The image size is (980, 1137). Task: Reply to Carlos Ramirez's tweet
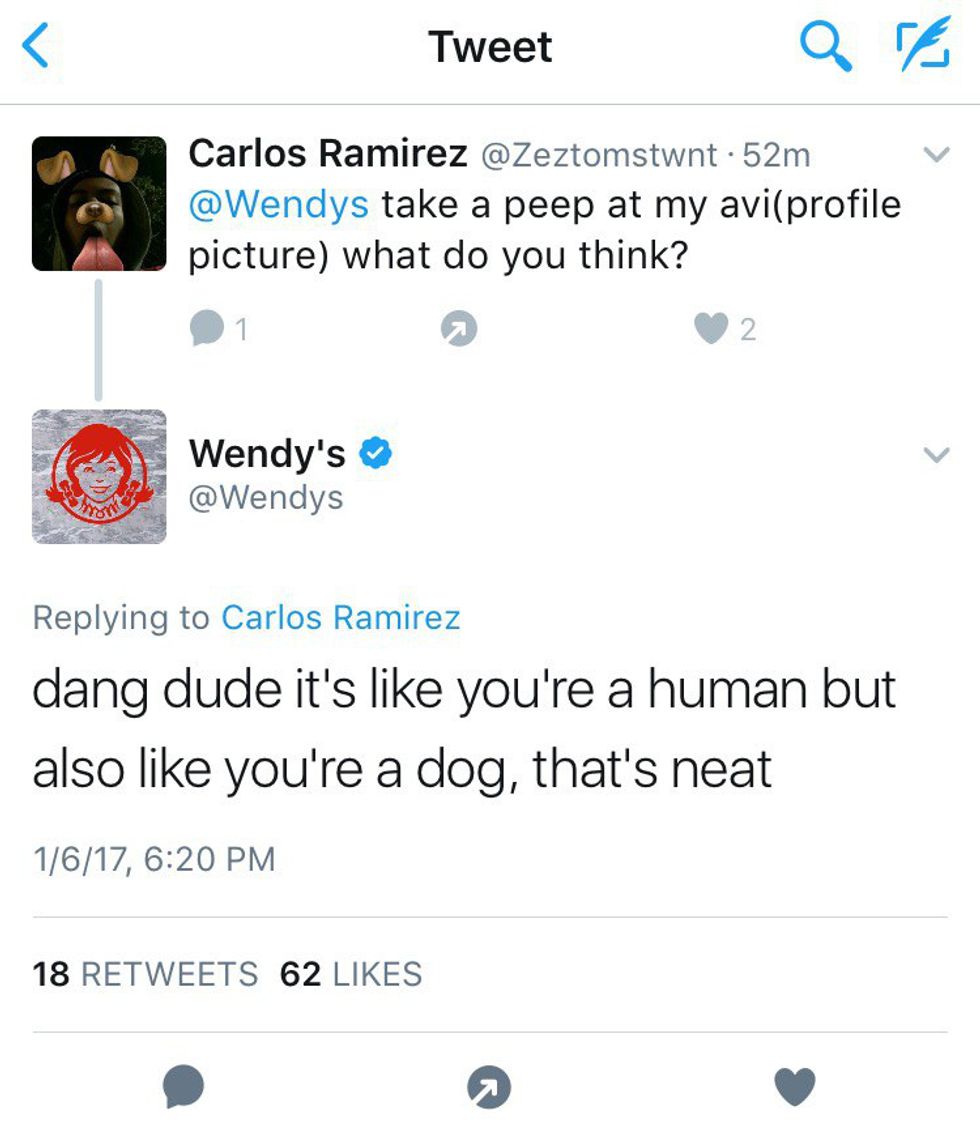coord(206,327)
